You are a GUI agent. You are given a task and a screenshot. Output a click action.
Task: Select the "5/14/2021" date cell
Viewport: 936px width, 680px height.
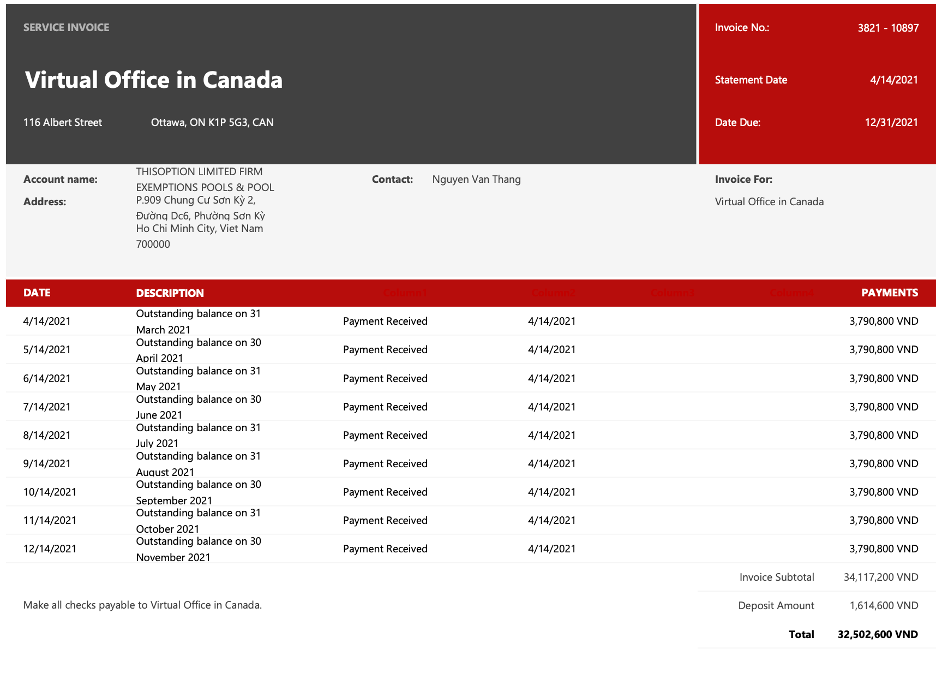click(x=47, y=350)
